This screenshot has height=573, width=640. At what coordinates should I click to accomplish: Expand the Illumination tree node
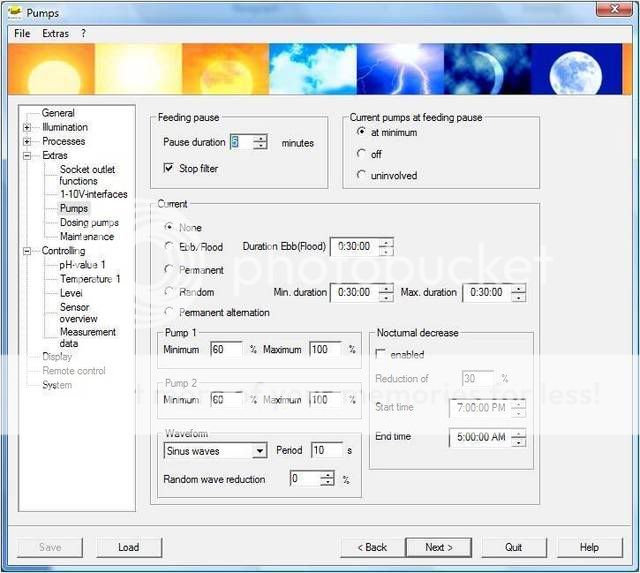pos(27,127)
